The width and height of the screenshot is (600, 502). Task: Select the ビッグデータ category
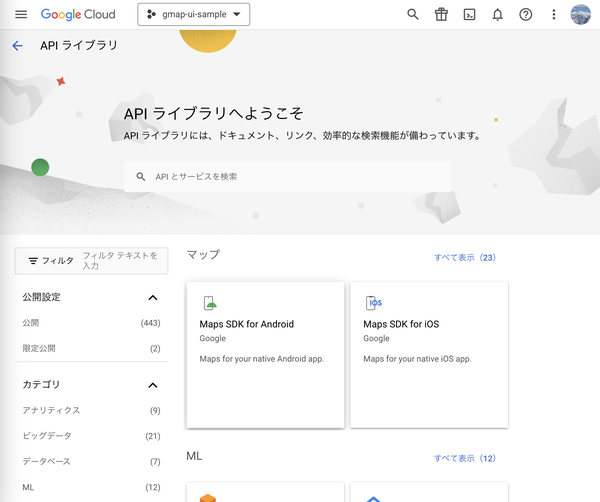(x=91, y=436)
